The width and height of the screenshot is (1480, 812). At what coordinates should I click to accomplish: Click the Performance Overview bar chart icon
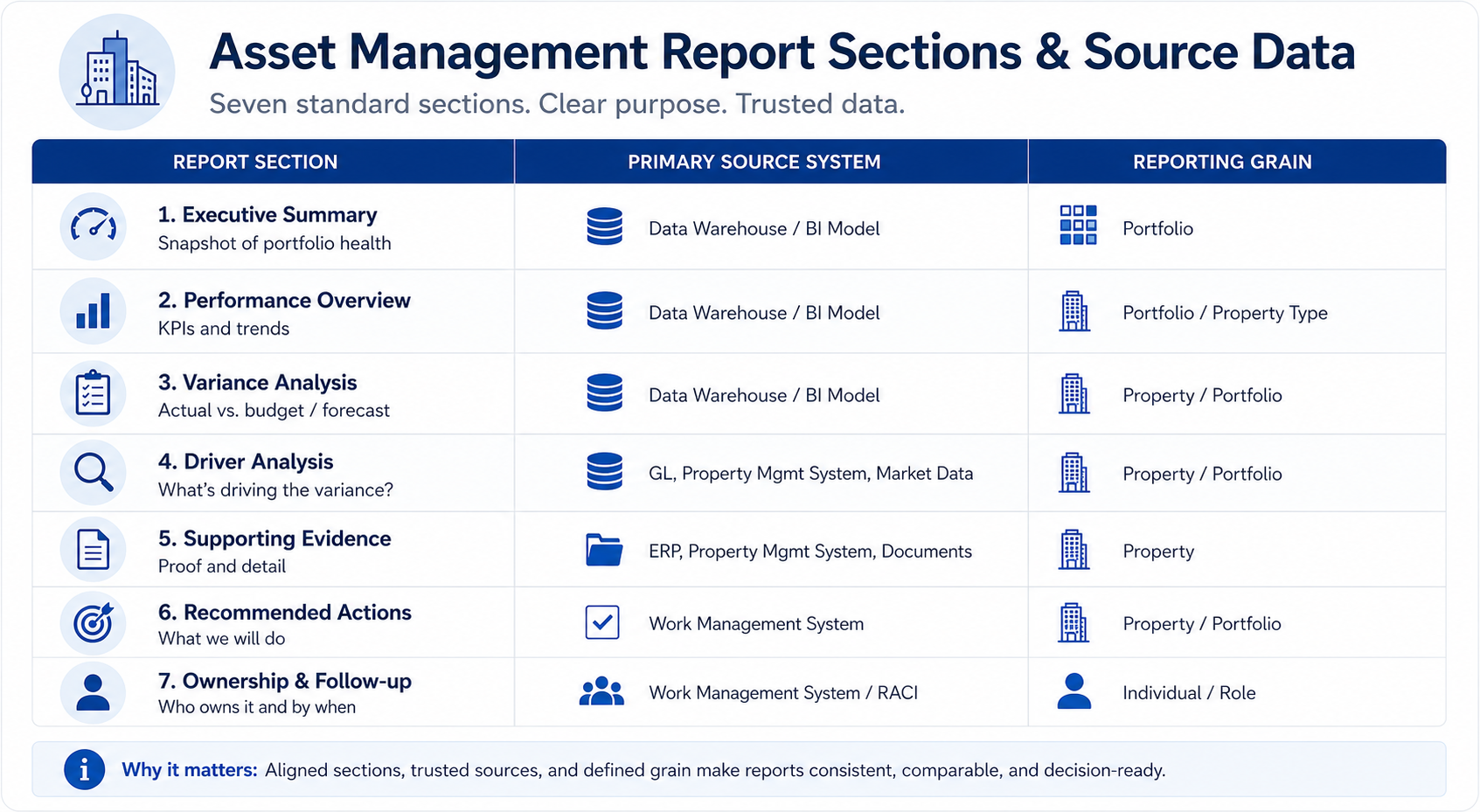coord(94,311)
